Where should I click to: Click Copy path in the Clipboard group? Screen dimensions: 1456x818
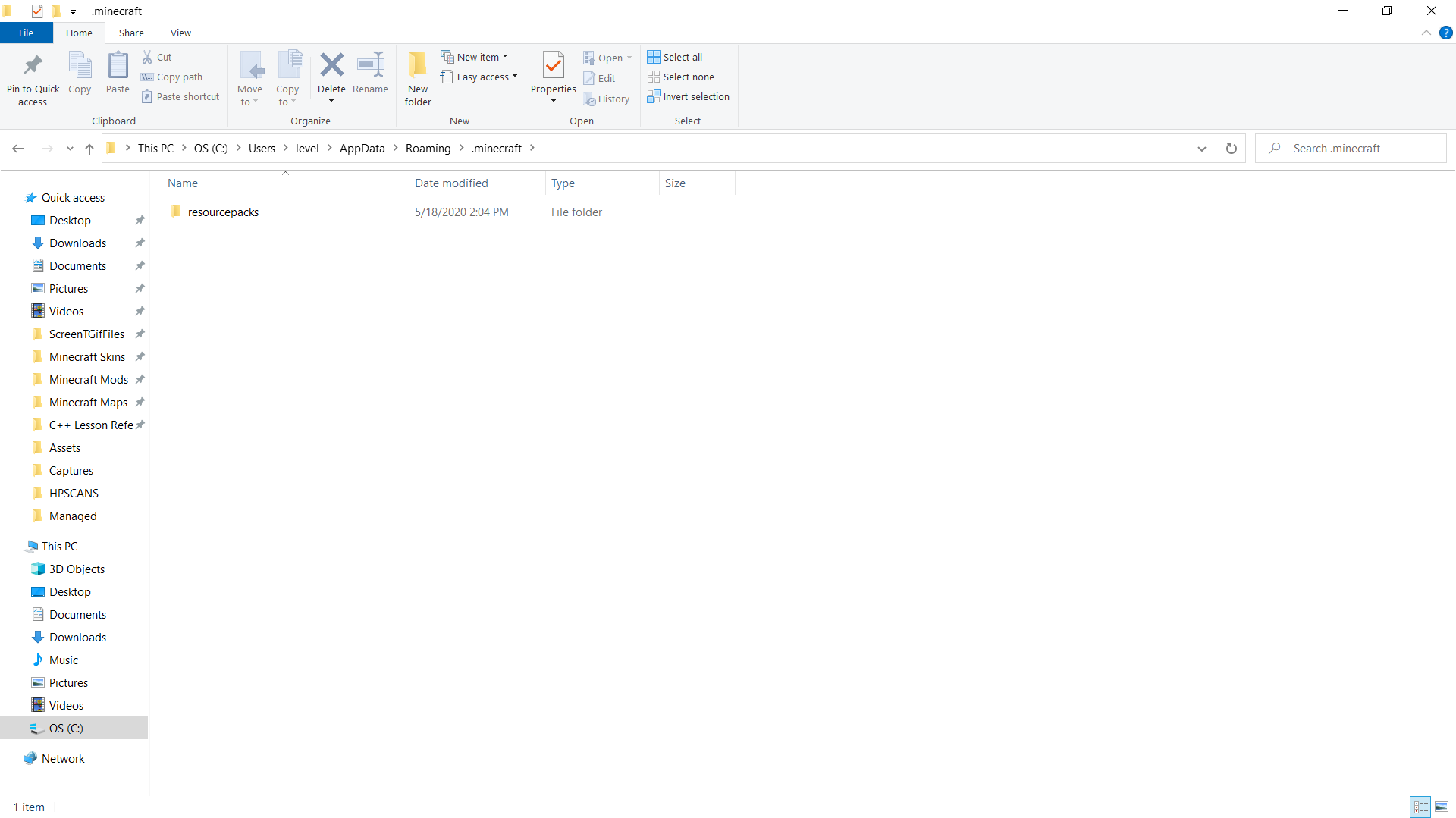pyautogui.click(x=172, y=77)
